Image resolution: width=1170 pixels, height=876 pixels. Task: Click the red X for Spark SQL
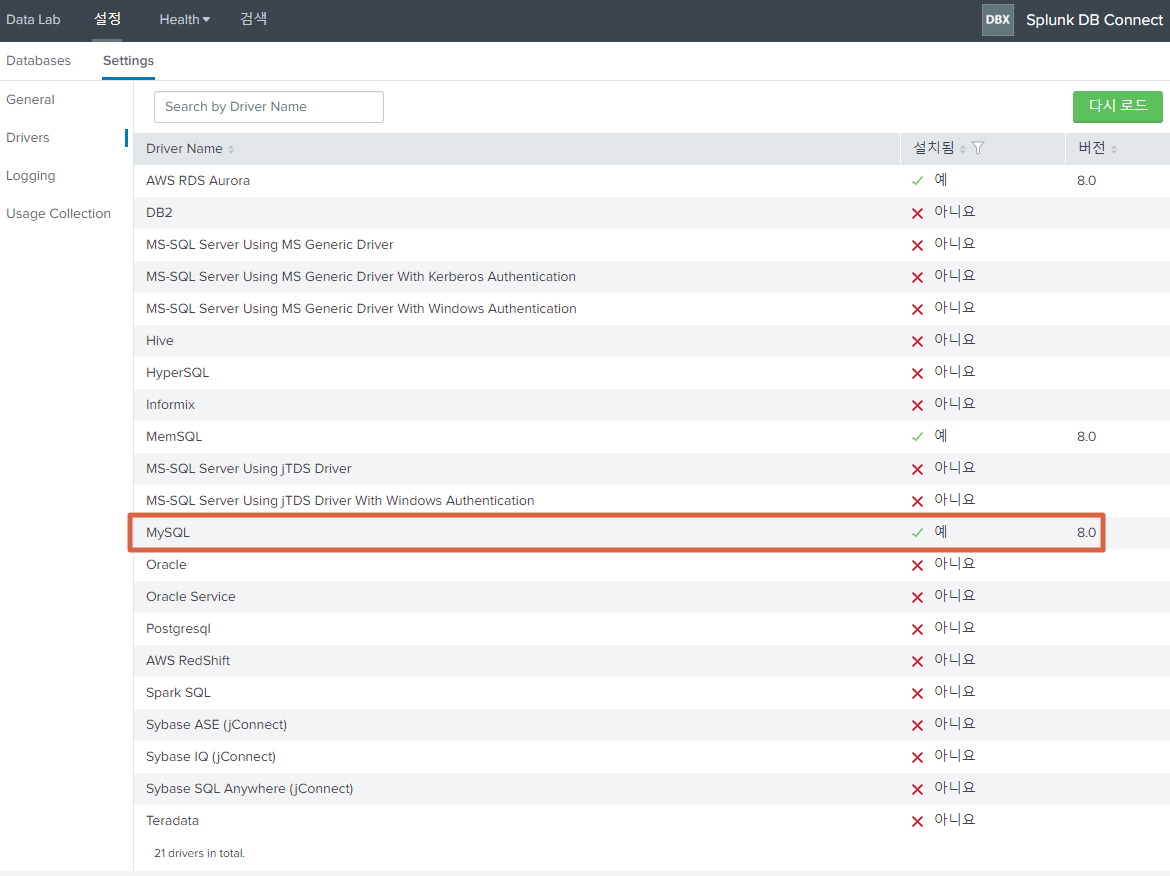[x=918, y=693]
